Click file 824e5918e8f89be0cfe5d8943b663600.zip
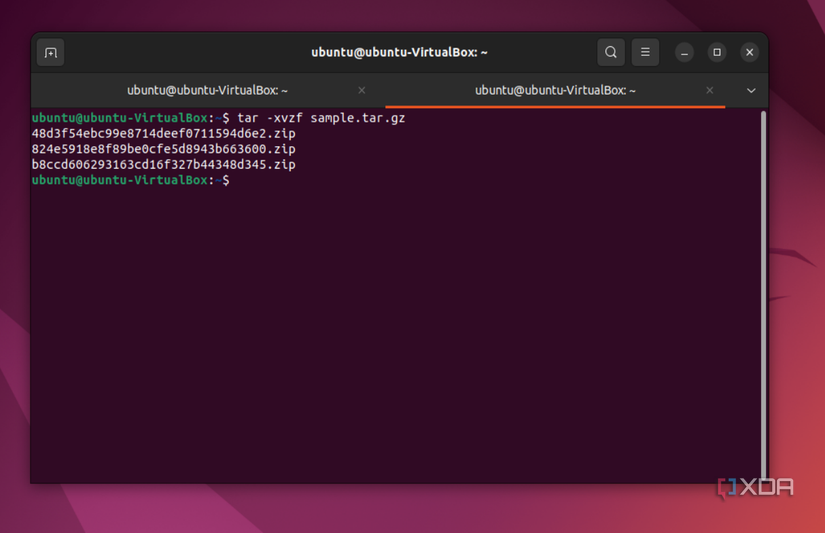 [x=164, y=149]
